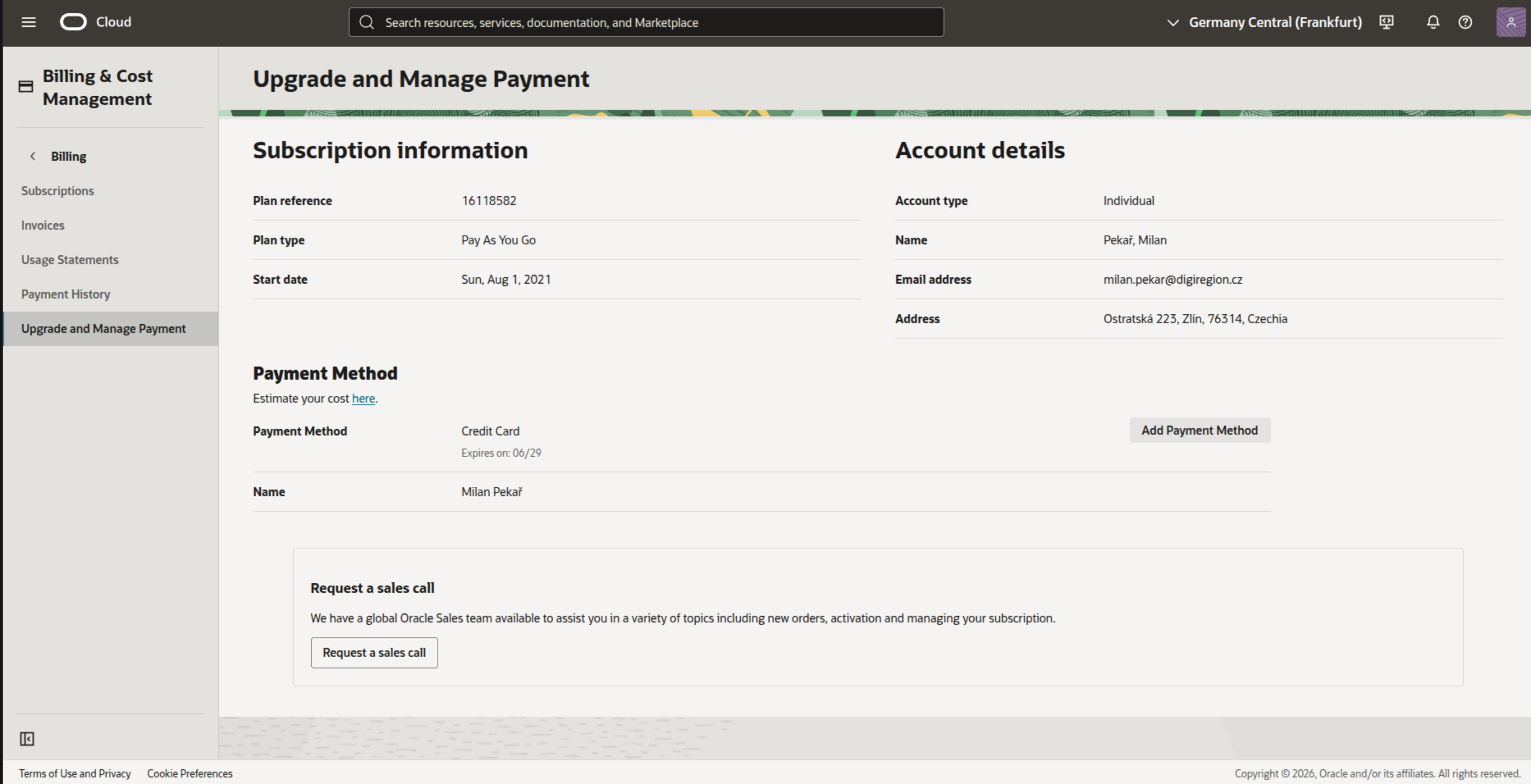Click the 'Expires on: 06/29' text
Viewport: 1531px width, 784px height.
[x=501, y=453]
